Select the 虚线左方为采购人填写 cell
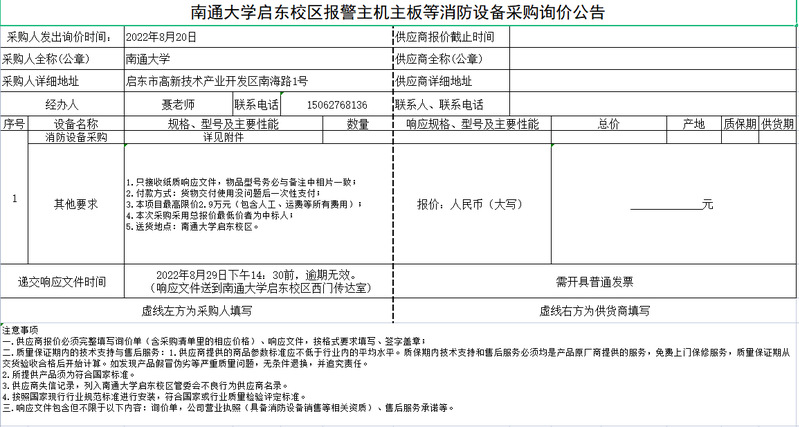This screenshot has width=799, height=427. coord(197,310)
